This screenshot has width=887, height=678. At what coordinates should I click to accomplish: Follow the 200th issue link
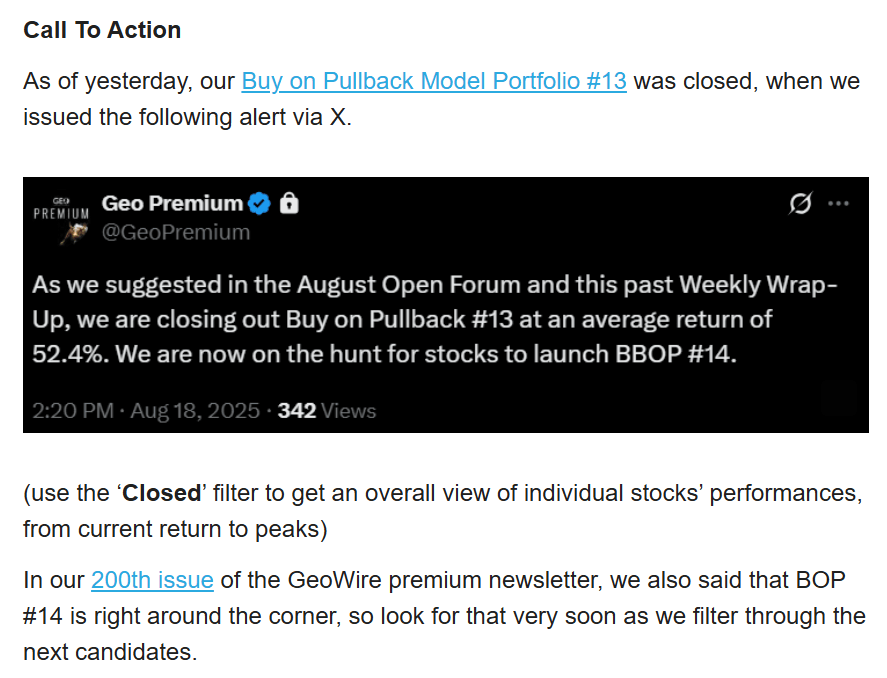click(152, 580)
